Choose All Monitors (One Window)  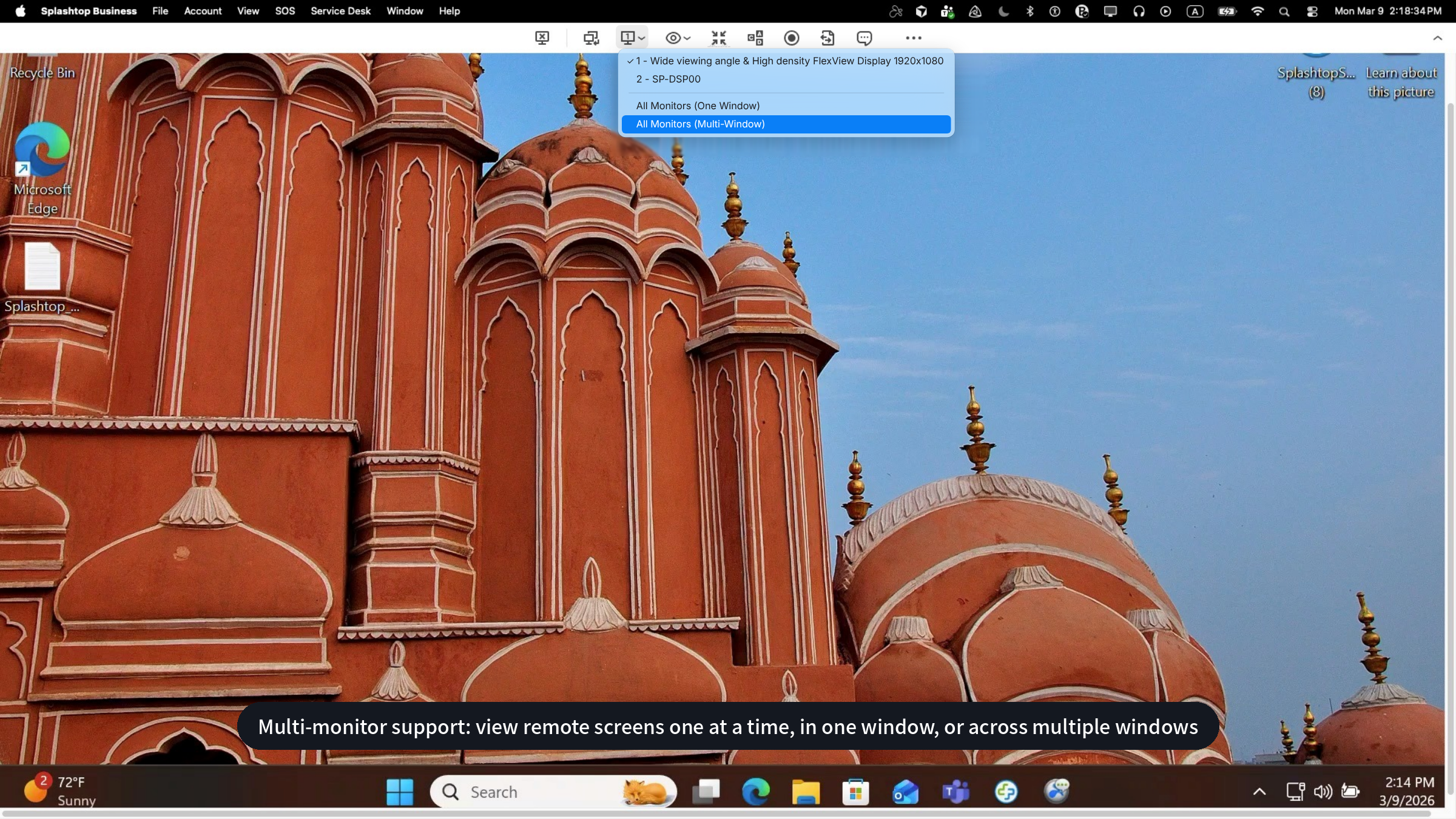coord(786,106)
